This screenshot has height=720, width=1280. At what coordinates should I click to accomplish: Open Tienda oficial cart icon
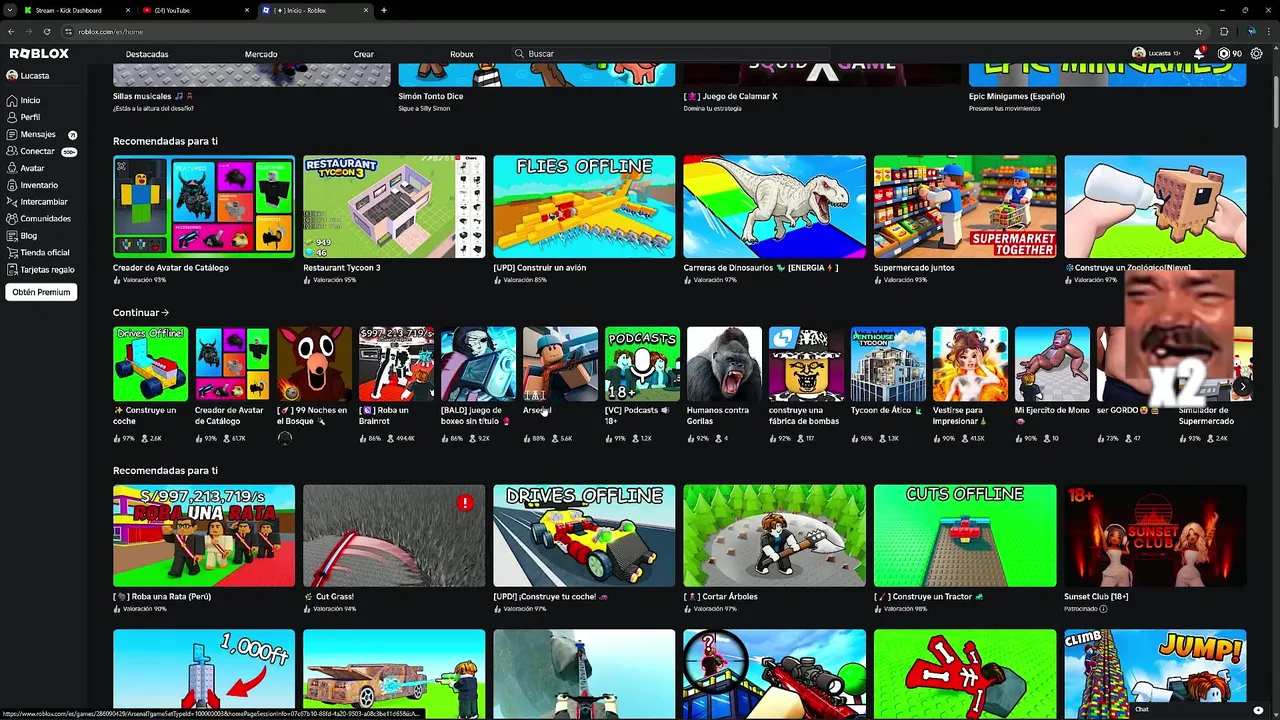pos(12,253)
